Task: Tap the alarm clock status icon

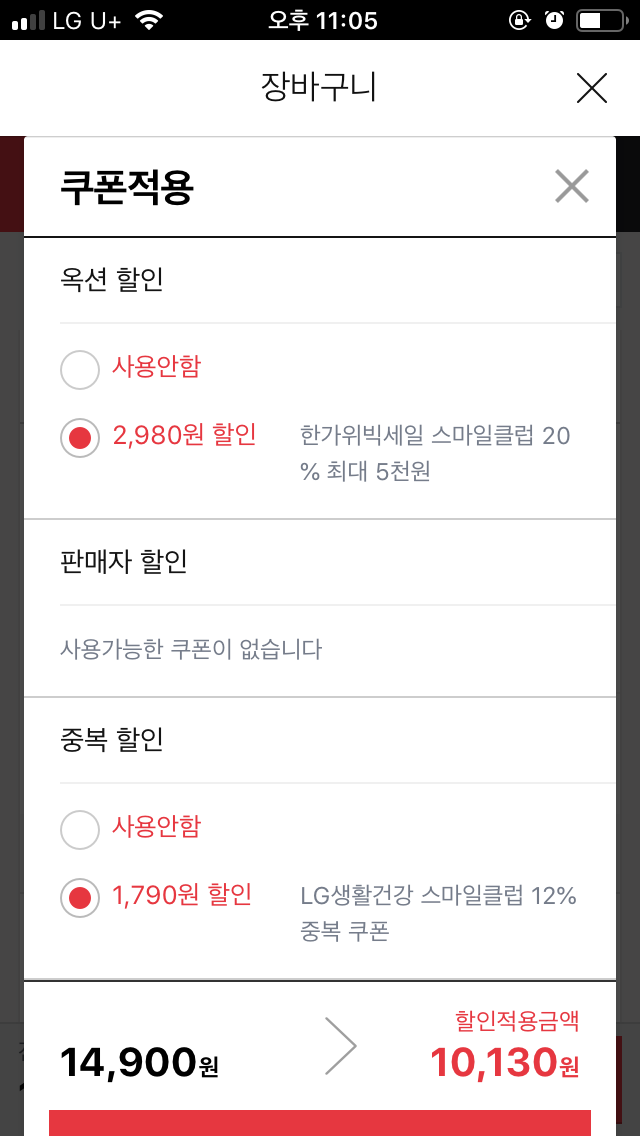Action: pyautogui.click(x=554, y=20)
